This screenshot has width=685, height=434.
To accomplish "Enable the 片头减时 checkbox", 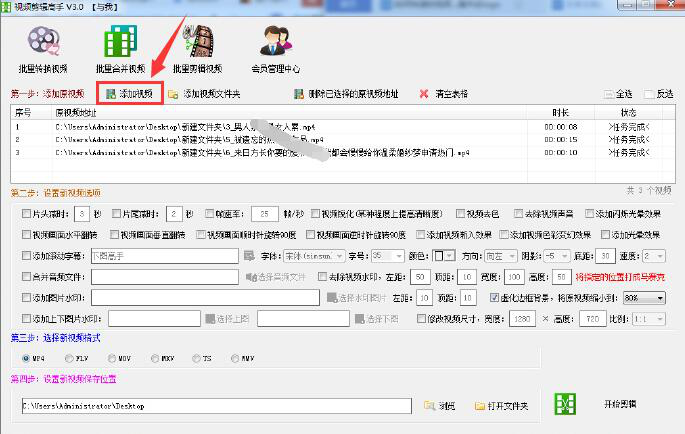I will click(26, 214).
